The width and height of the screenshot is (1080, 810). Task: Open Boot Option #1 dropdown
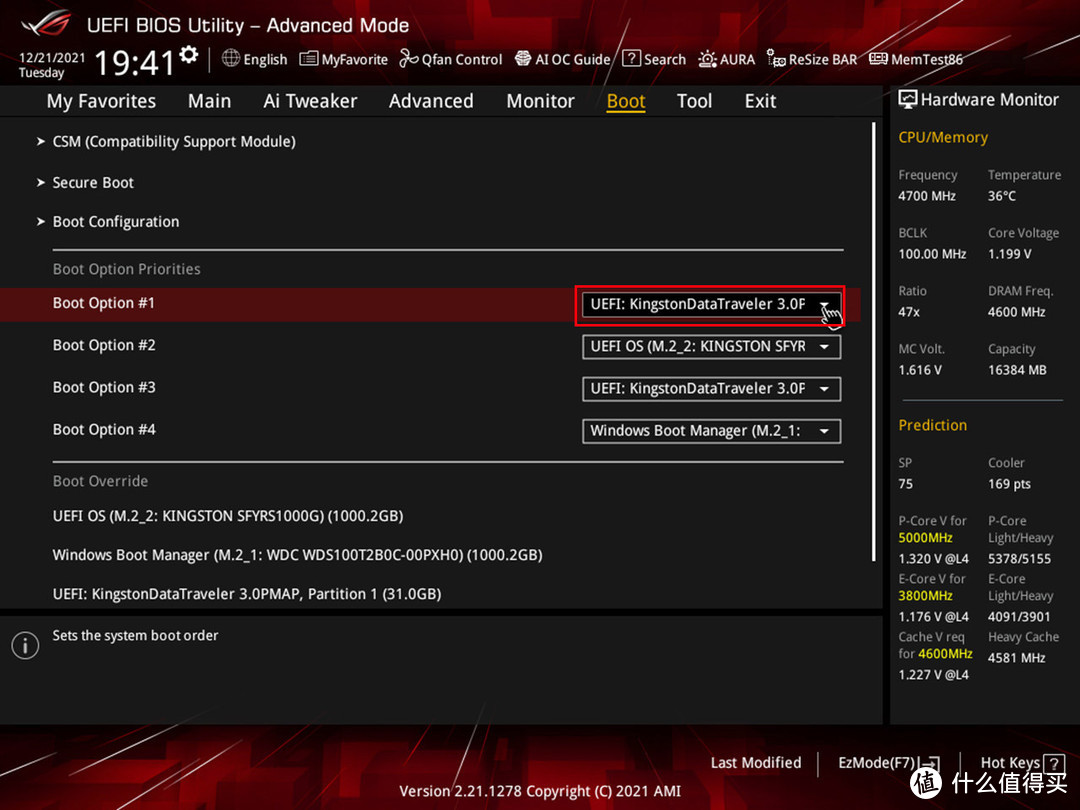coord(711,304)
